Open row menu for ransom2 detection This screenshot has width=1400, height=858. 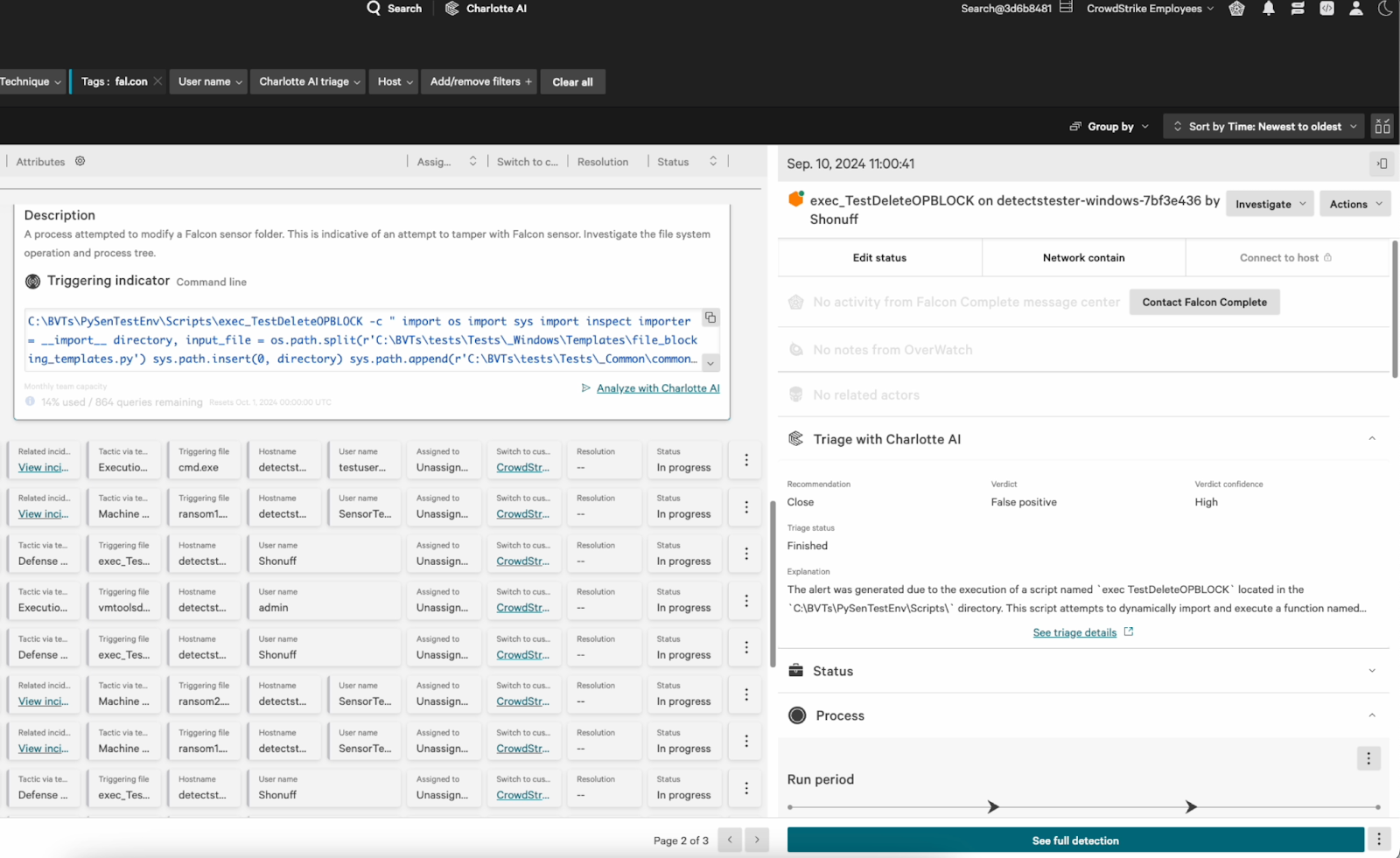(x=746, y=694)
